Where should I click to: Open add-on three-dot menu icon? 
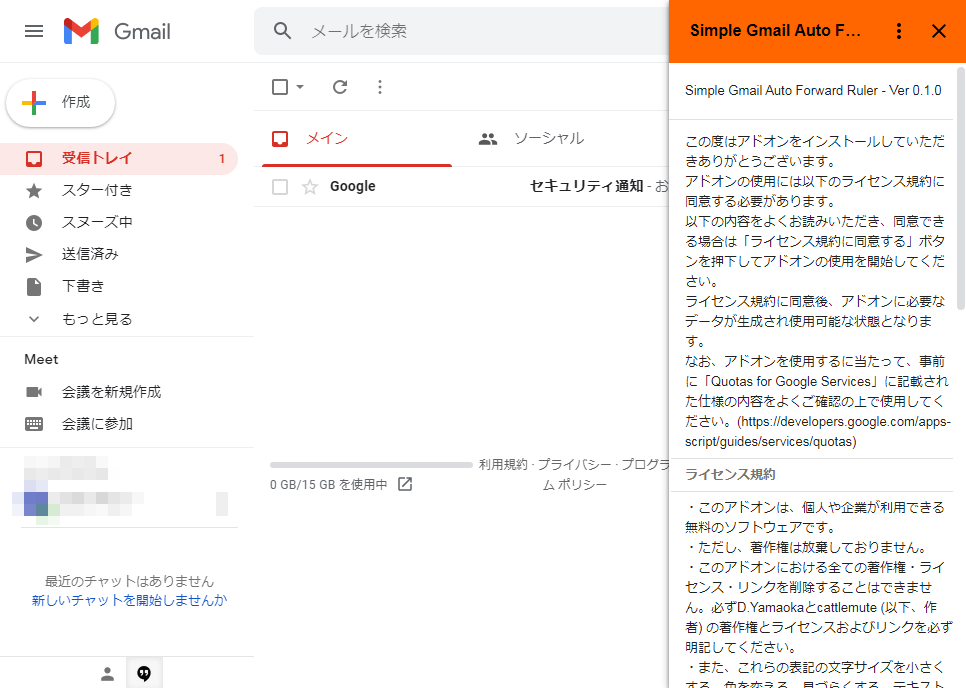coord(899,31)
